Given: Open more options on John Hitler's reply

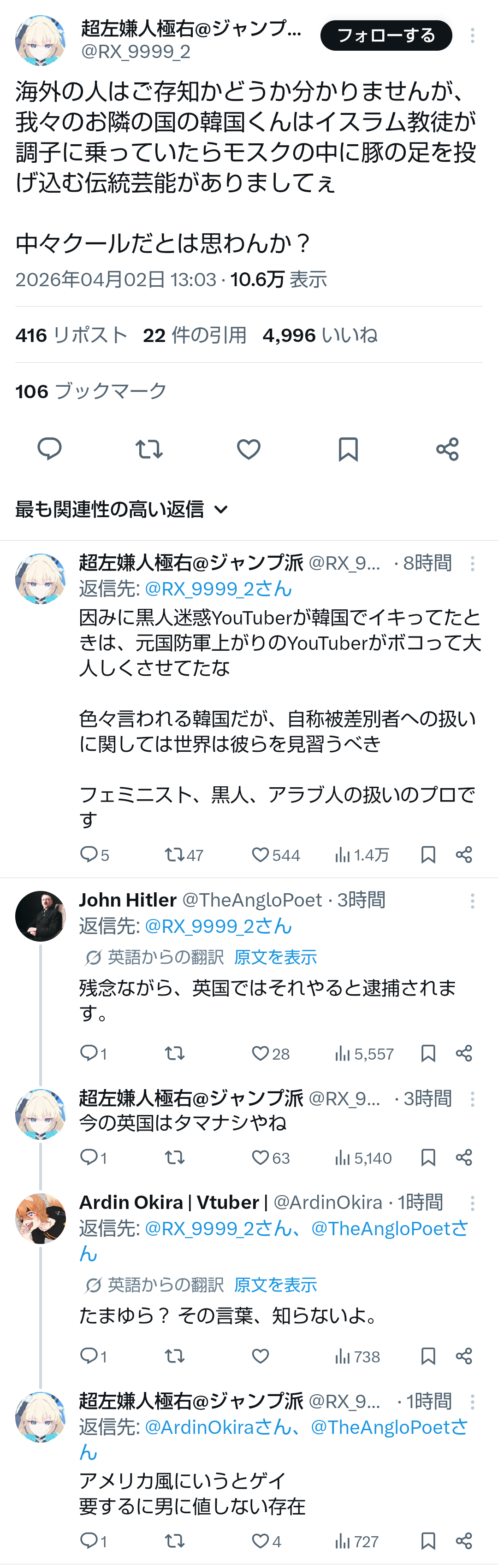Looking at the screenshot, I should pos(473,901).
